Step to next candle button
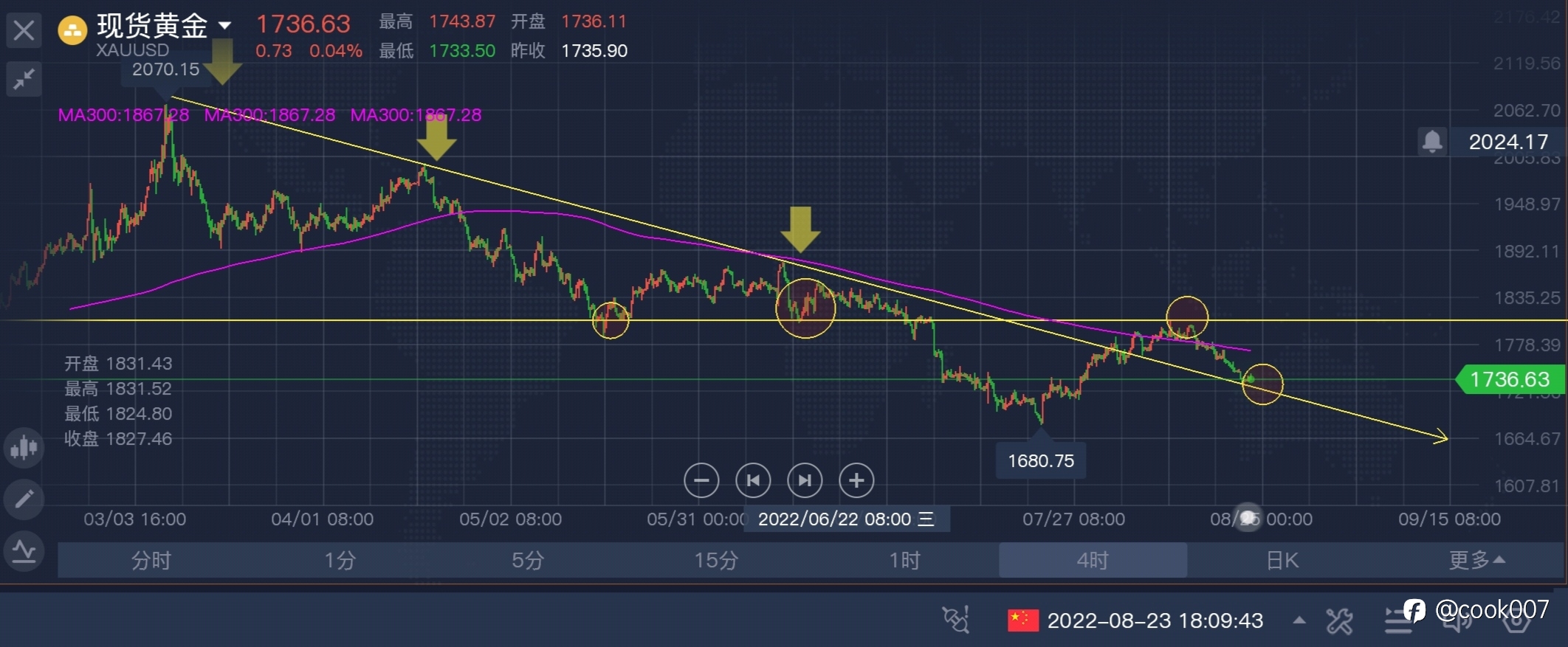The width and height of the screenshot is (1568, 647). 805,481
